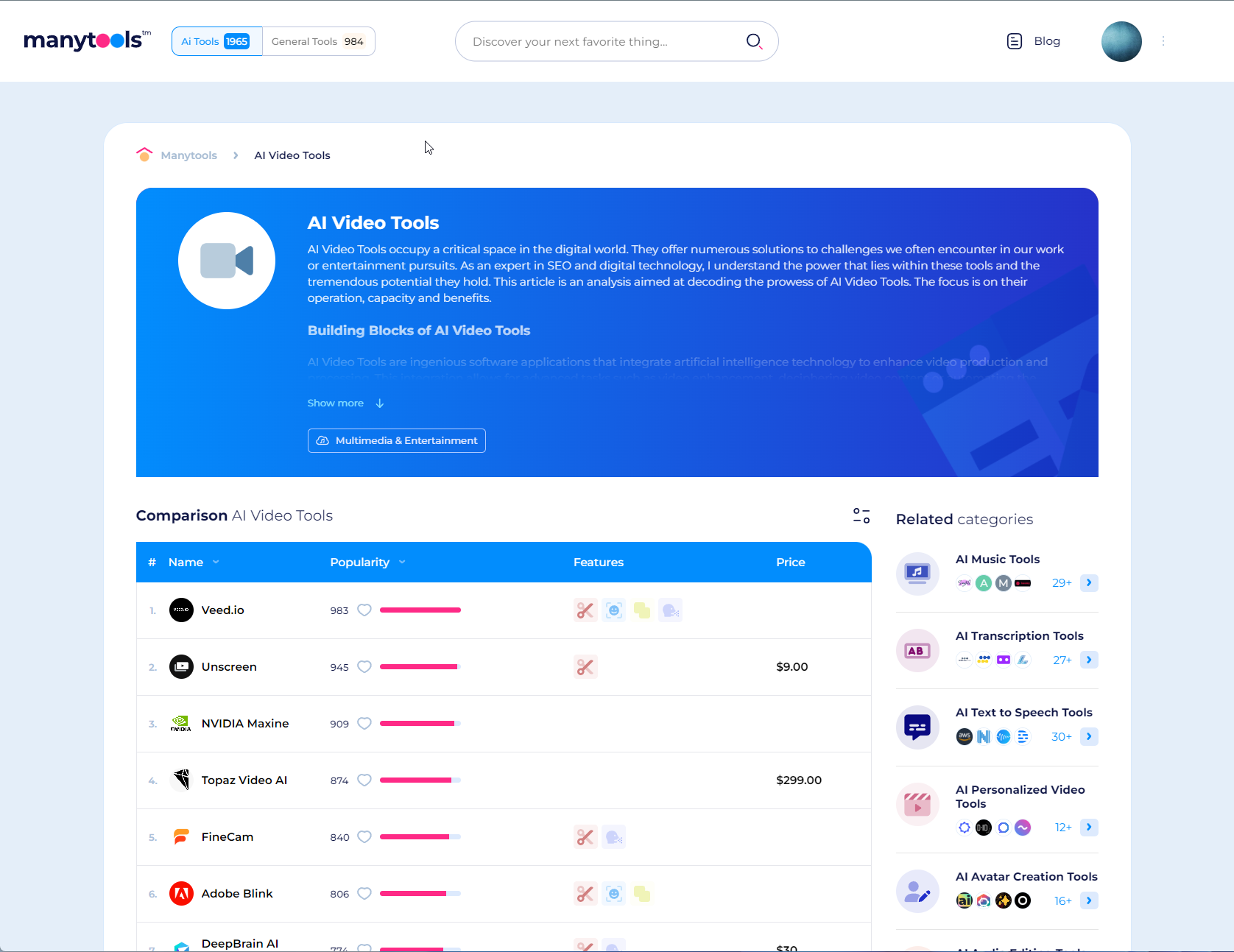Expand AI Music Tools with arrow button

(1089, 583)
